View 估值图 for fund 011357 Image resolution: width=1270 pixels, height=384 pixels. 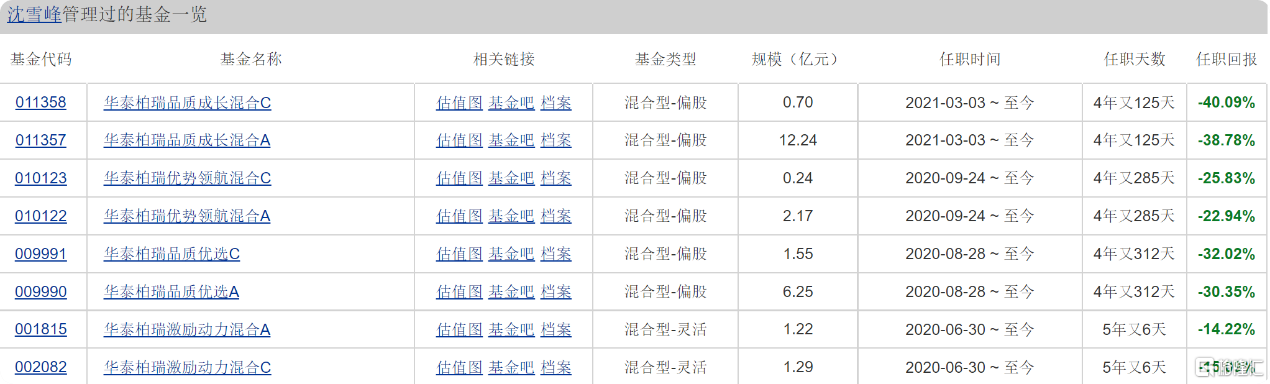click(460, 140)
